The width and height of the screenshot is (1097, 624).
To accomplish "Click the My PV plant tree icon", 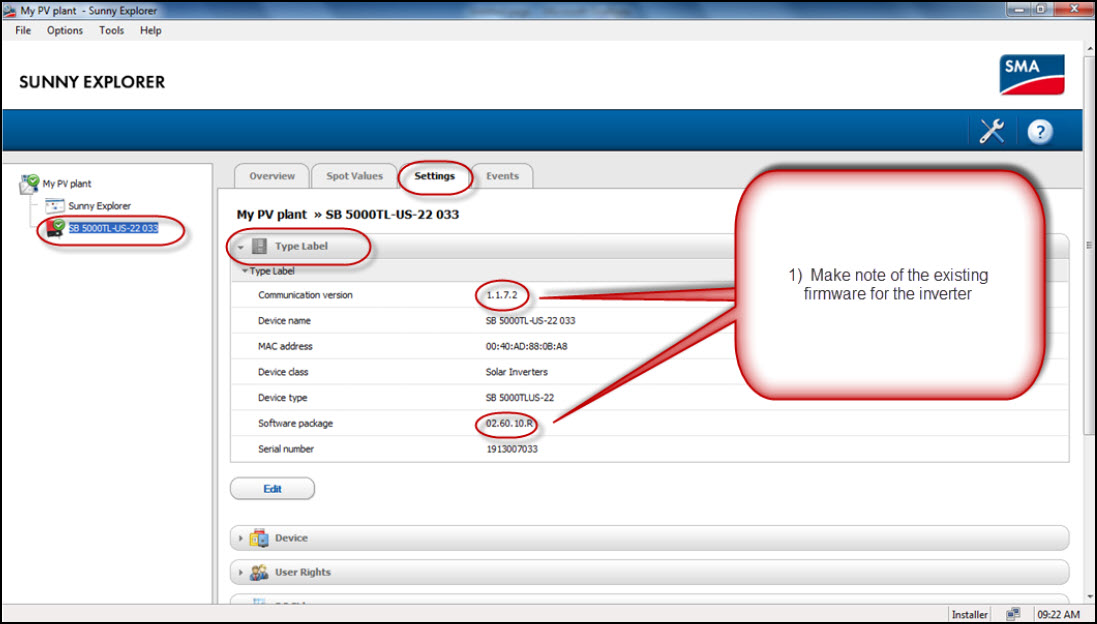I will pos(29,184).
